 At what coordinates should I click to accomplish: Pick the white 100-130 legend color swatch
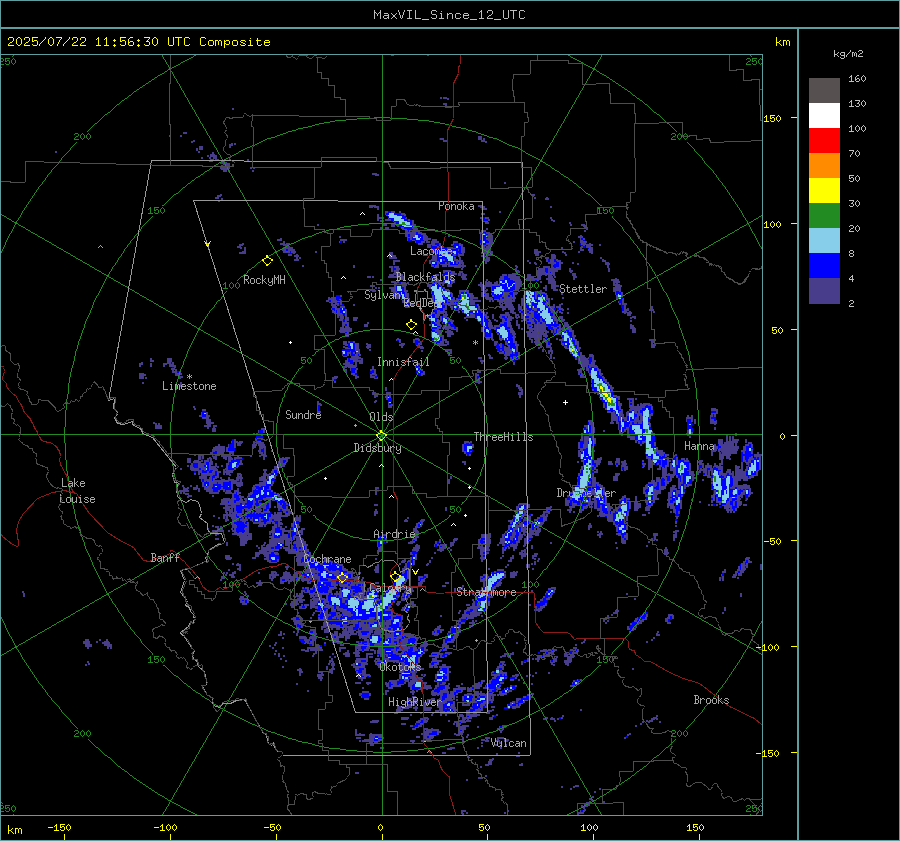[x=824, y=115]
